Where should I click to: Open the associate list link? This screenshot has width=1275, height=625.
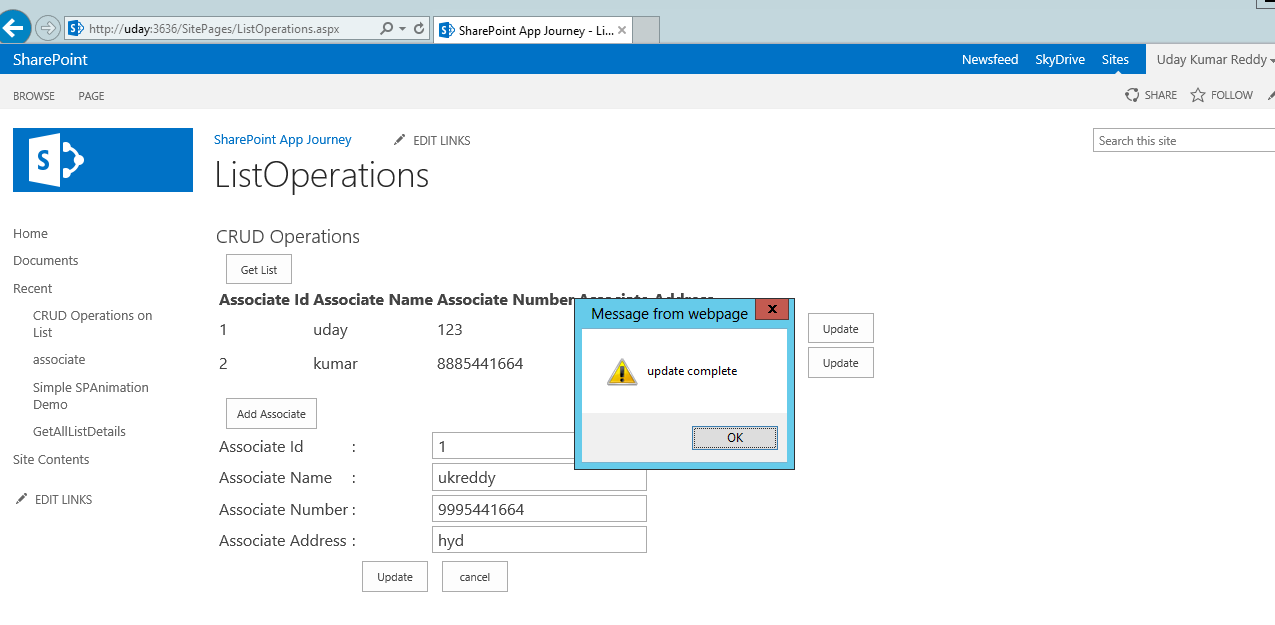pos(59,359)
